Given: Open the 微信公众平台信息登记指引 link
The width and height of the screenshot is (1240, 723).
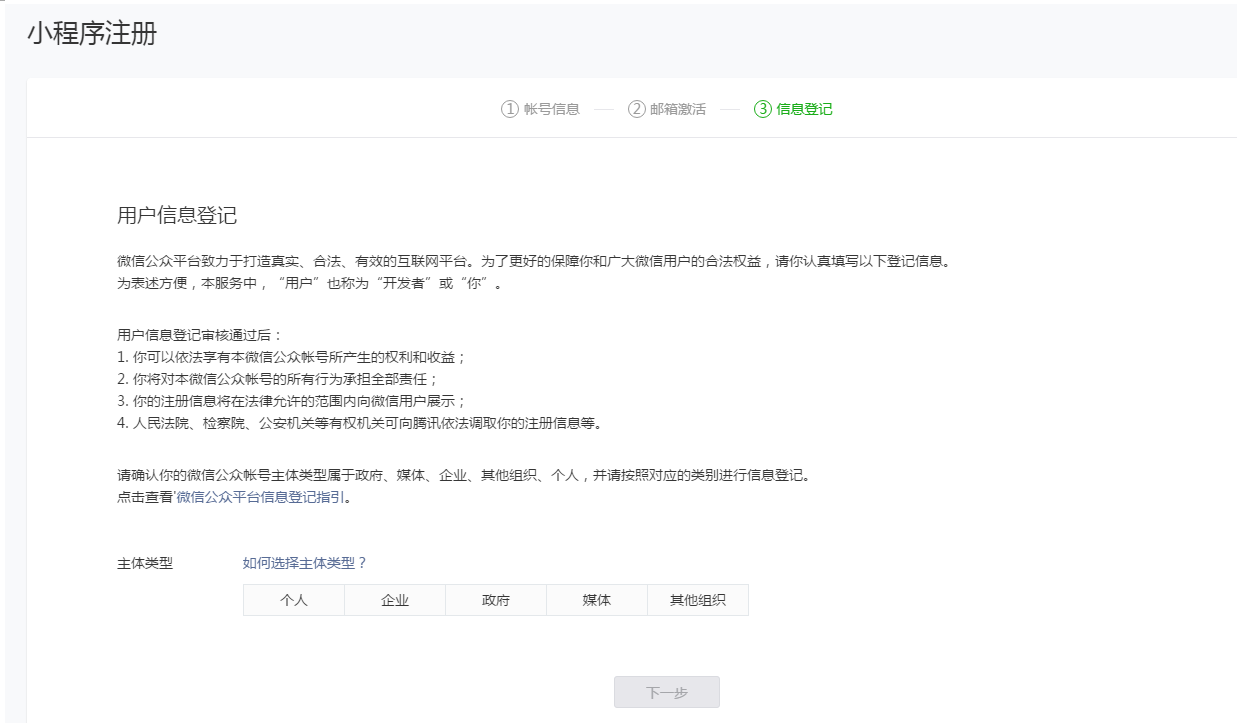Looking at the screenshot, I should click(261, 497).
